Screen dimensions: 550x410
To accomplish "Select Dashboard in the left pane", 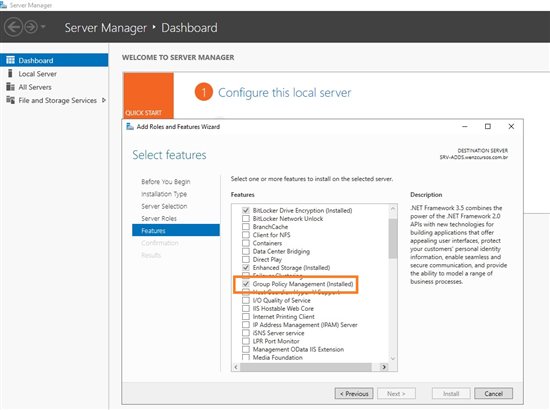I will (54, 60).
